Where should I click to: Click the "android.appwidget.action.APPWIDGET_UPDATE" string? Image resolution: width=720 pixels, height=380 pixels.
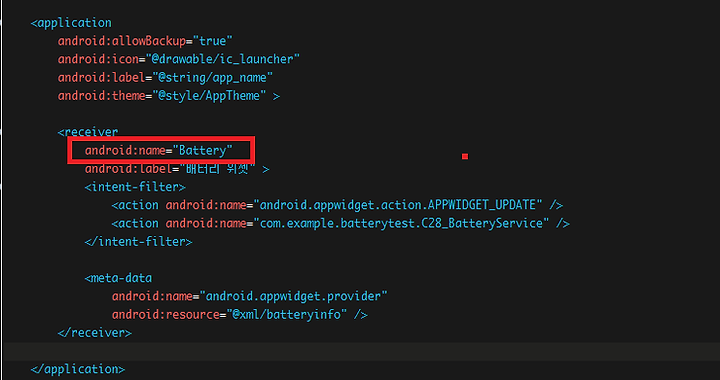pyautogui.click(x=398, y=205)
